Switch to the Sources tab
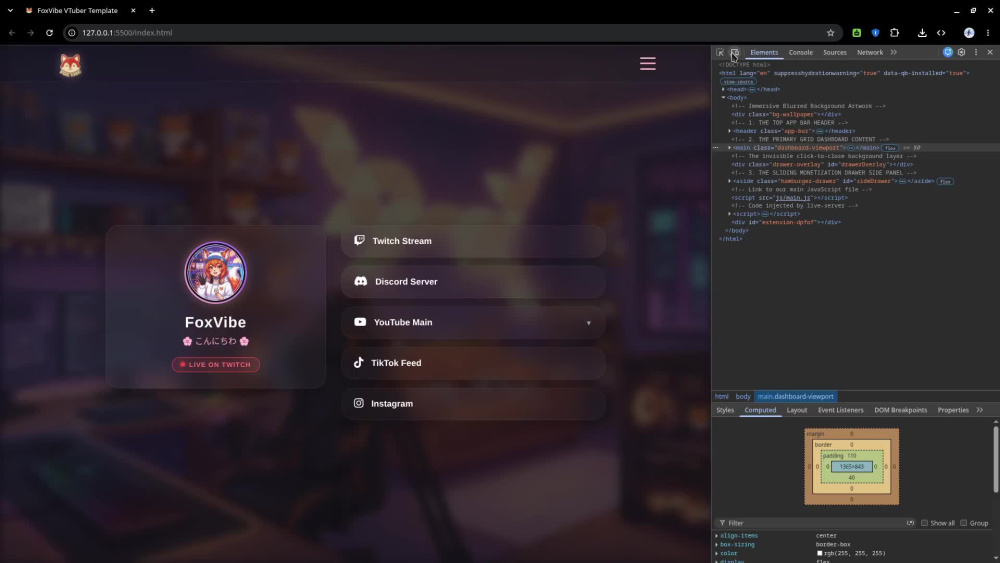This screenshot has width=1000, height=563. point(834,52)
